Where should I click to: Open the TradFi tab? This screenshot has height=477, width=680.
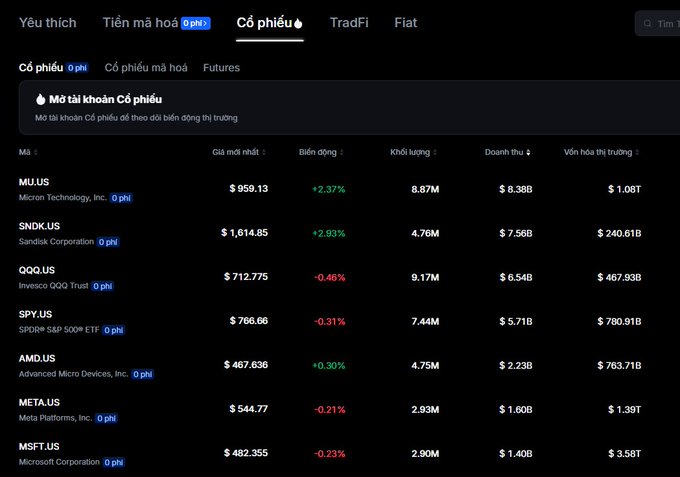349,23
